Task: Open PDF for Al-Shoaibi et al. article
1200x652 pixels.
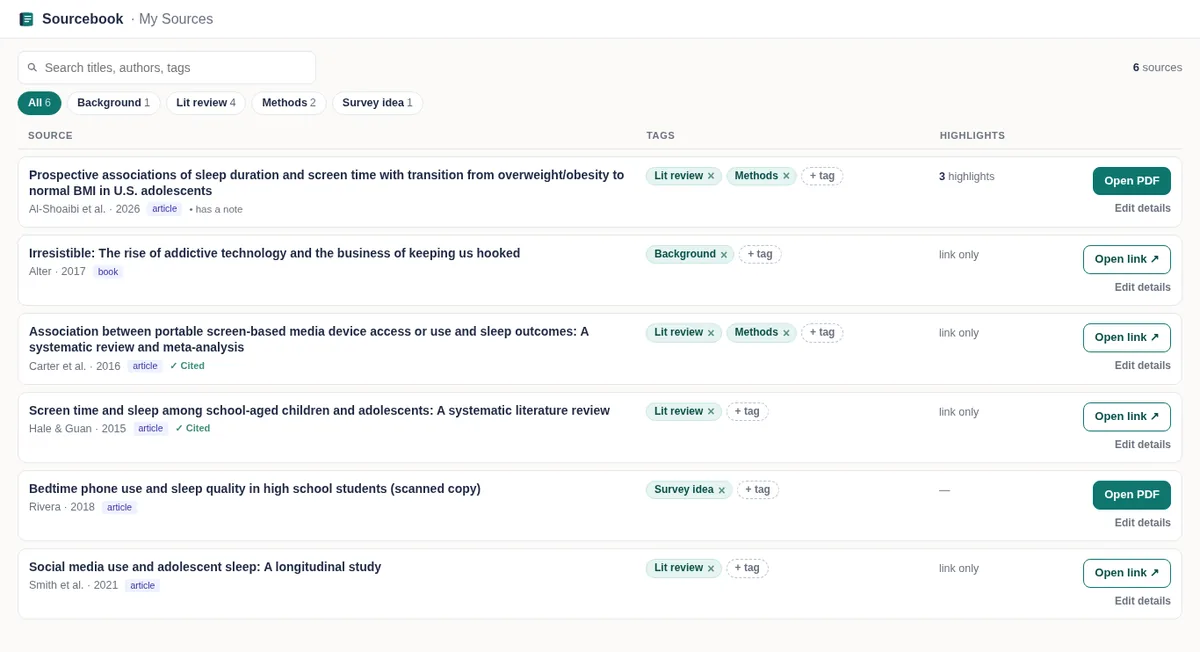Action: coord(1131,181)
